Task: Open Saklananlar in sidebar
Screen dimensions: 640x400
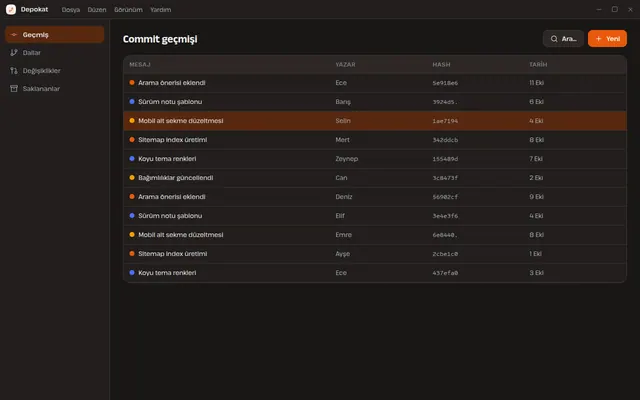Action: coord(55,89)
